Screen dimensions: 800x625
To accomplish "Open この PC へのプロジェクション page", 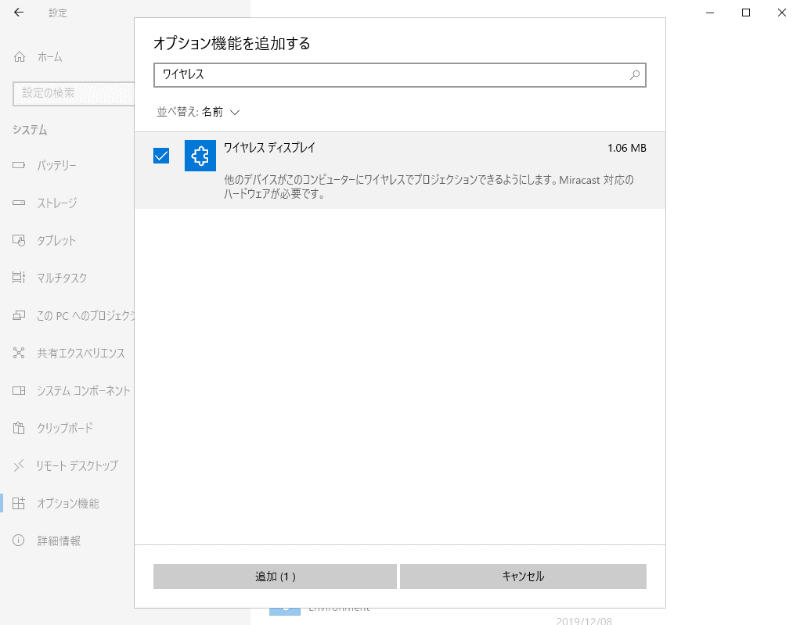I will pos(86,316).
